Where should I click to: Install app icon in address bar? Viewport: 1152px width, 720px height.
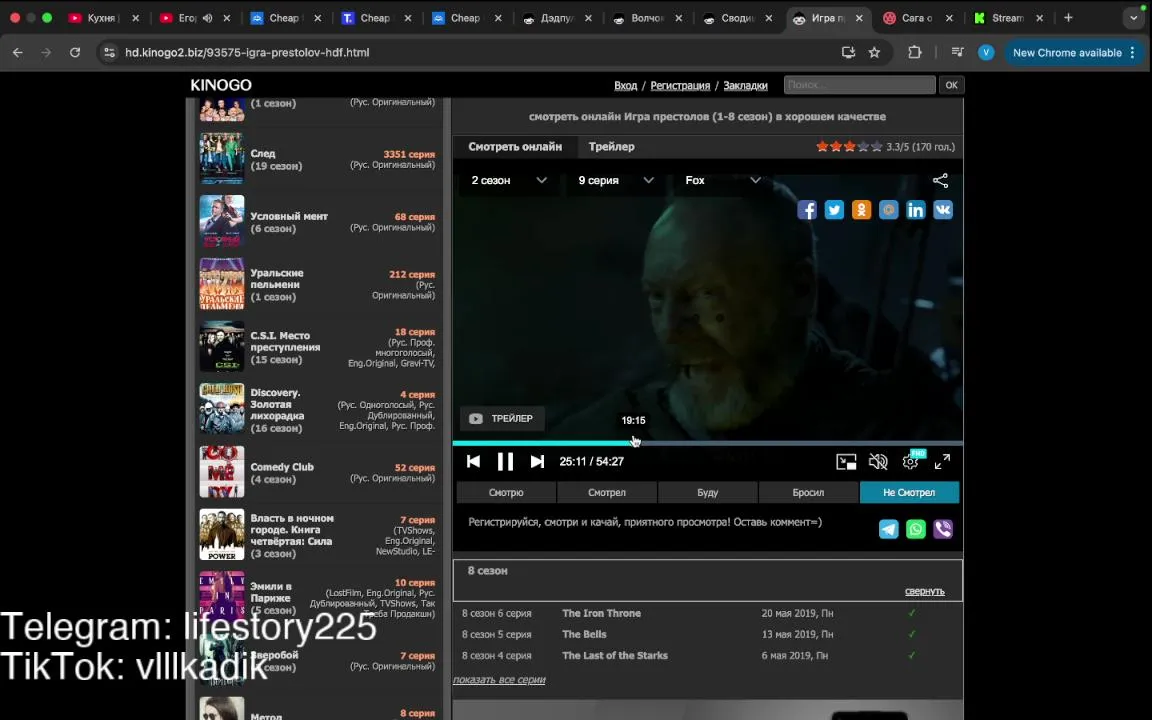[x=849, y=52]
